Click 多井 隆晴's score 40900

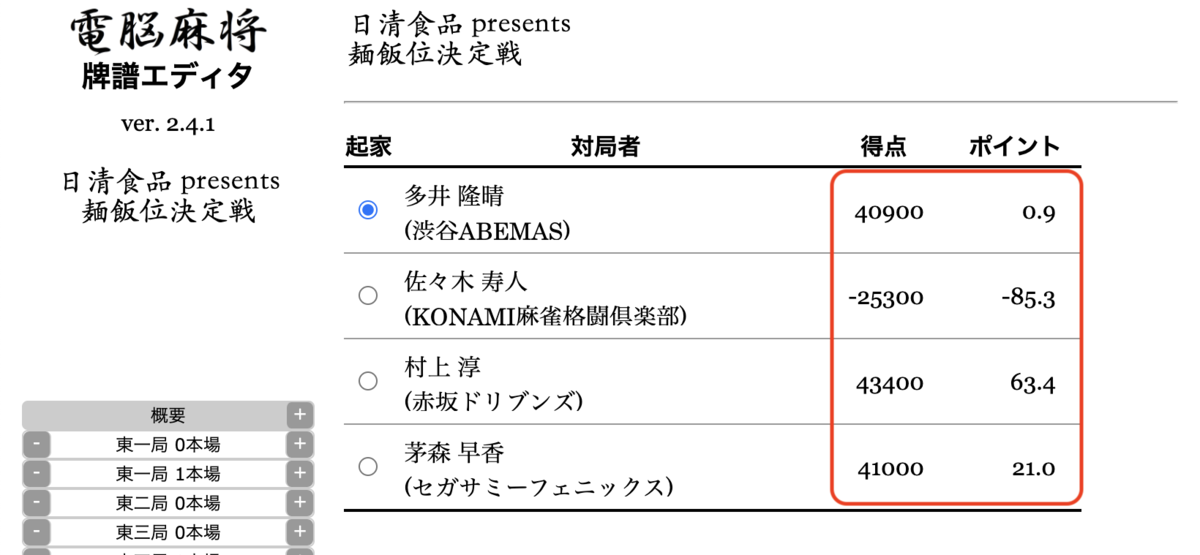pos(890,213)
